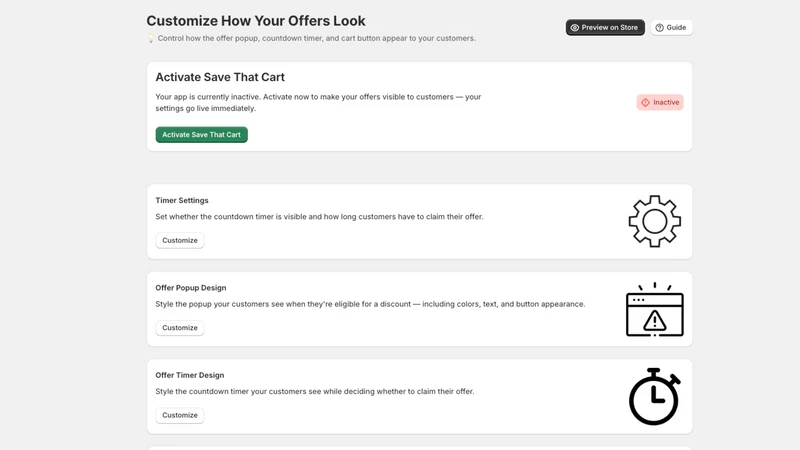Open the Guide help button
The image size is (800, 450).
coord(671,28)
